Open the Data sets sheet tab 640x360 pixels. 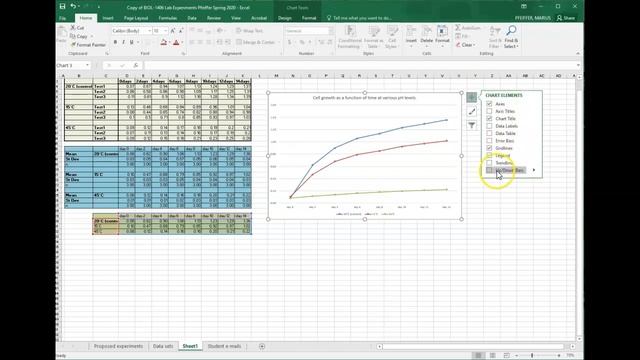[163, 346]
